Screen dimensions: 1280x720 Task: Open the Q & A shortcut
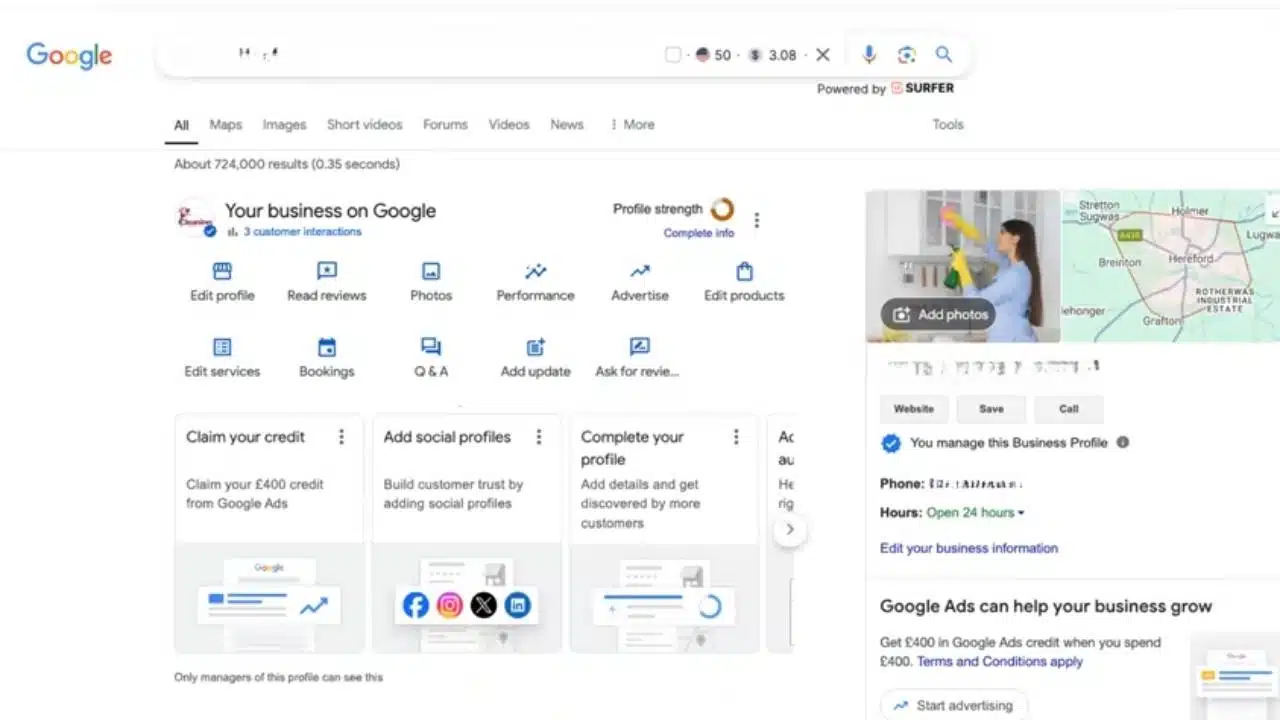click(x=431, y=358)
